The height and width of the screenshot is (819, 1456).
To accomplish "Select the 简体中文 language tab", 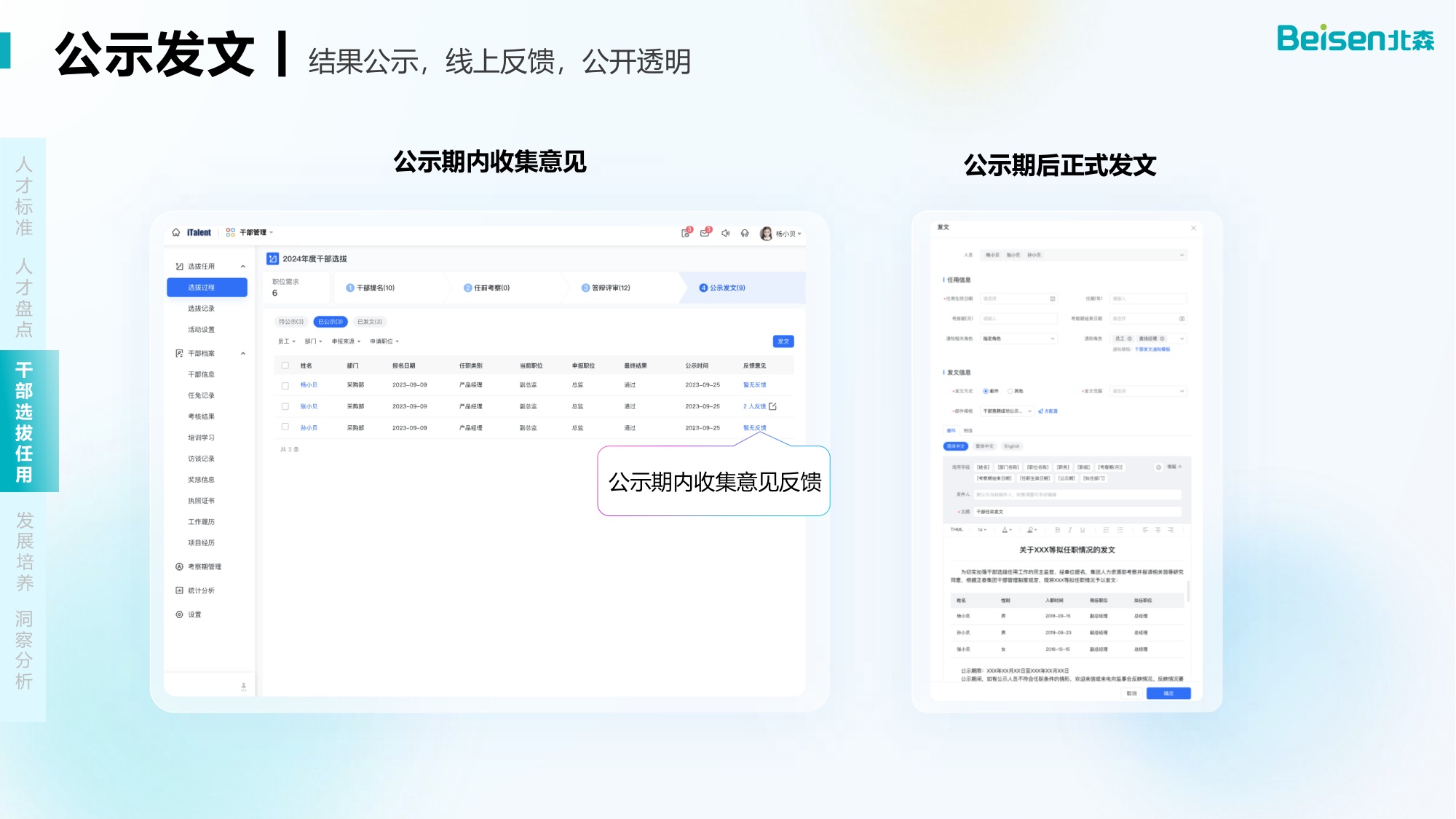I will coord(956,446).
